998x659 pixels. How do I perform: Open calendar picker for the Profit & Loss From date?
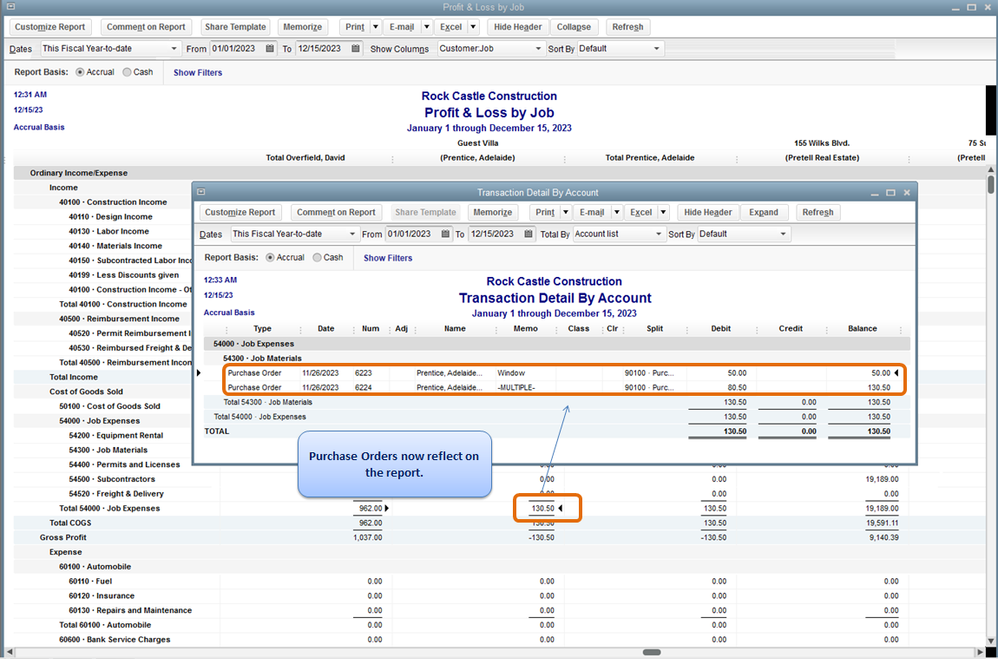tap(270, 49)
